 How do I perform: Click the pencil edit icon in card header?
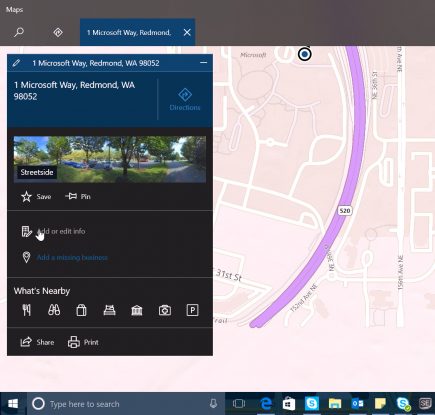pos(16,63)
